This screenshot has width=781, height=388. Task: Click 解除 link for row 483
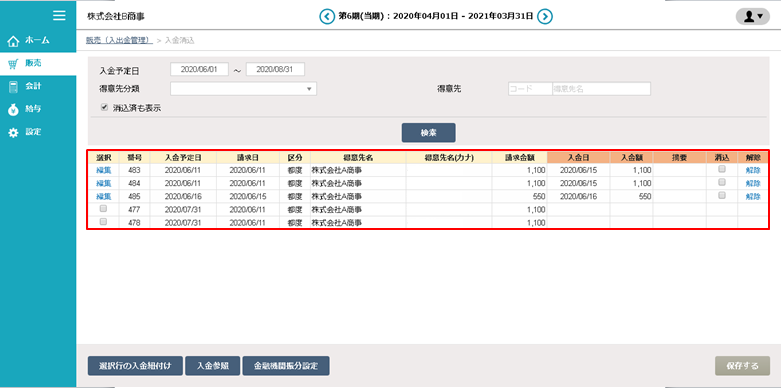pyautogui.click(x=753, y=170)
